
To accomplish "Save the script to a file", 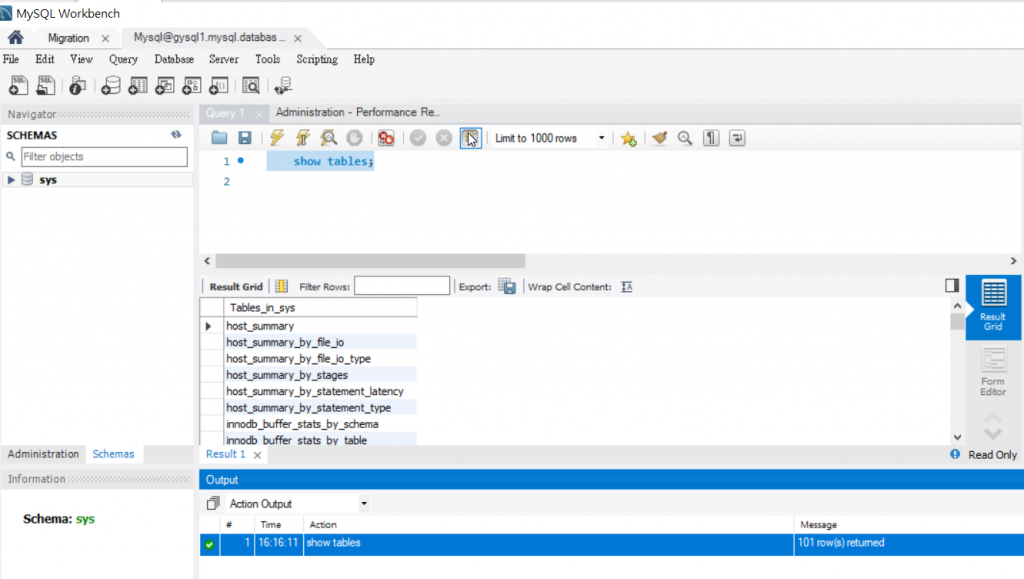I will (x=245, y=138).
